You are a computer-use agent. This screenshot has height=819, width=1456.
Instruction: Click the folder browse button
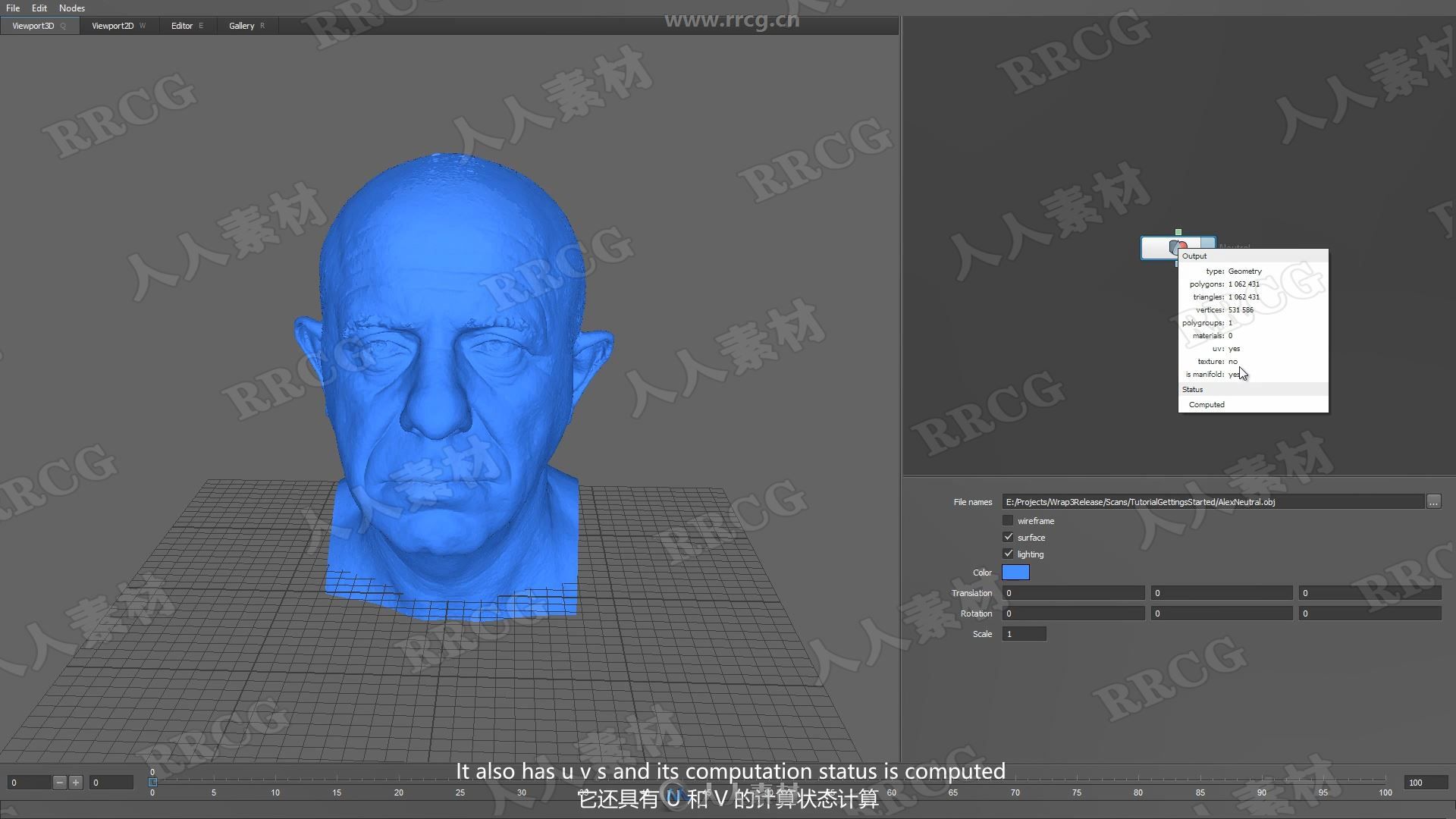tap(1434, 501)
